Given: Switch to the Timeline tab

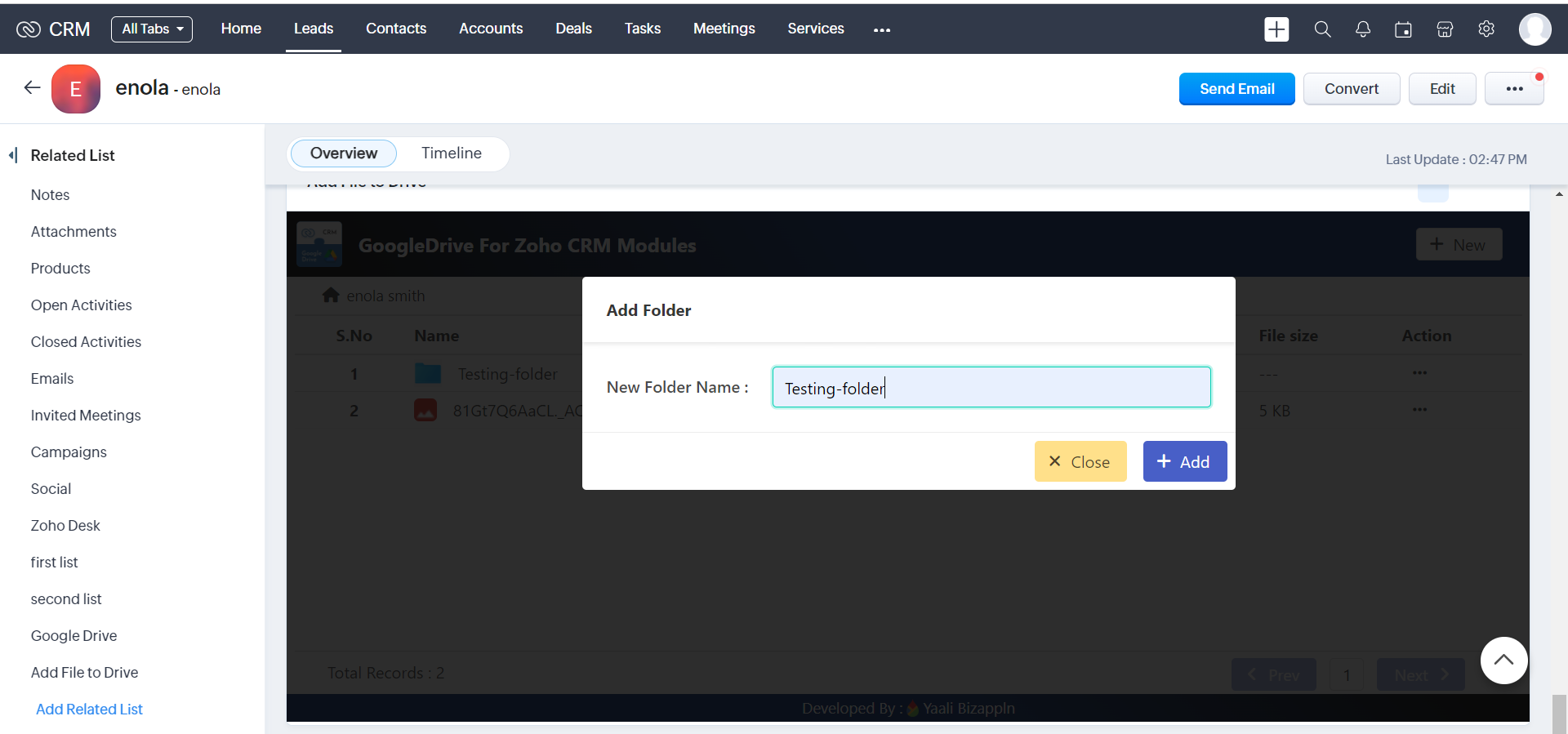Looking at the screenshot, I should click(x=452, y=153).
